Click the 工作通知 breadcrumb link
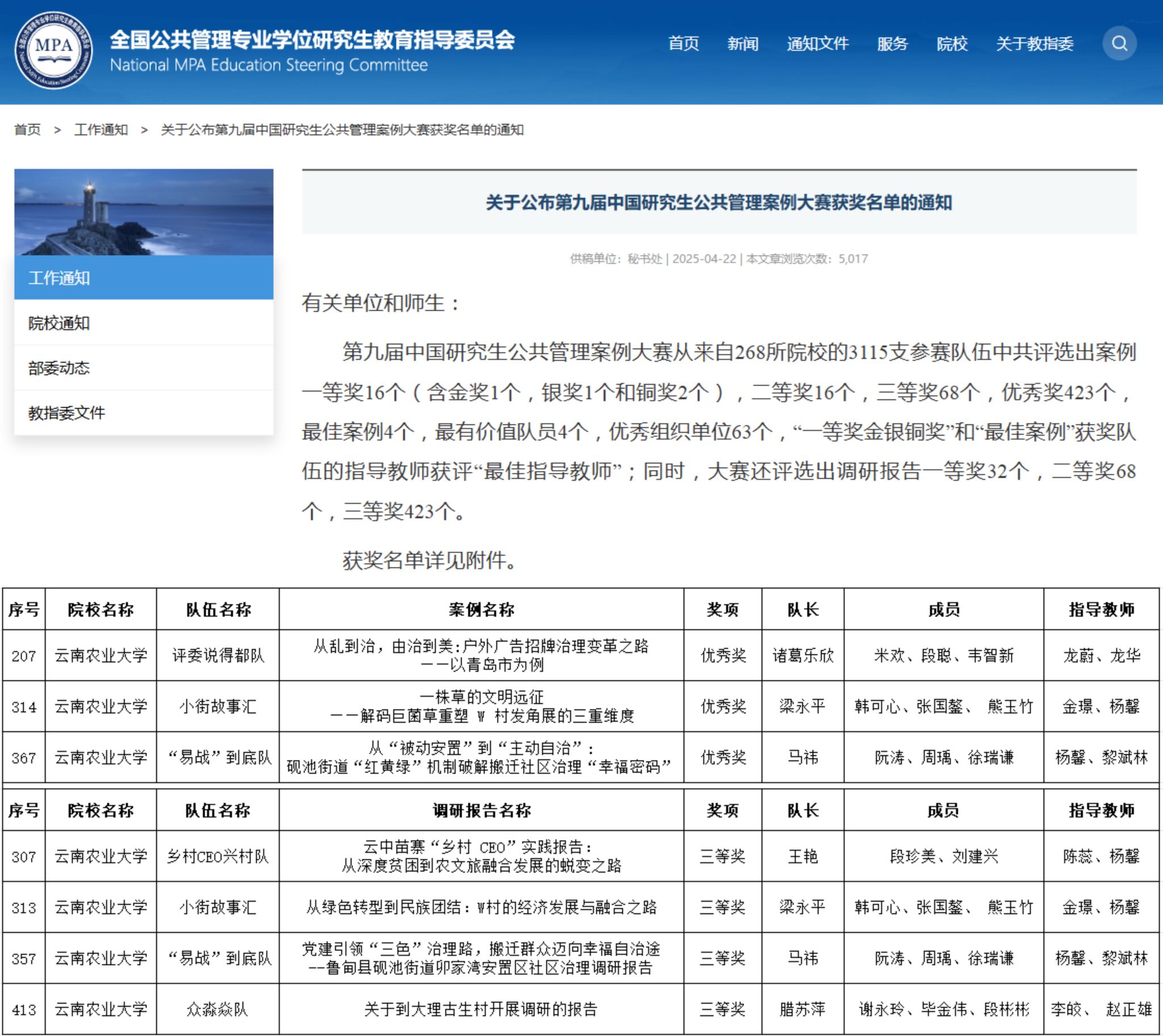Viewport: 1163px width, 1036px height. (101, 130)
